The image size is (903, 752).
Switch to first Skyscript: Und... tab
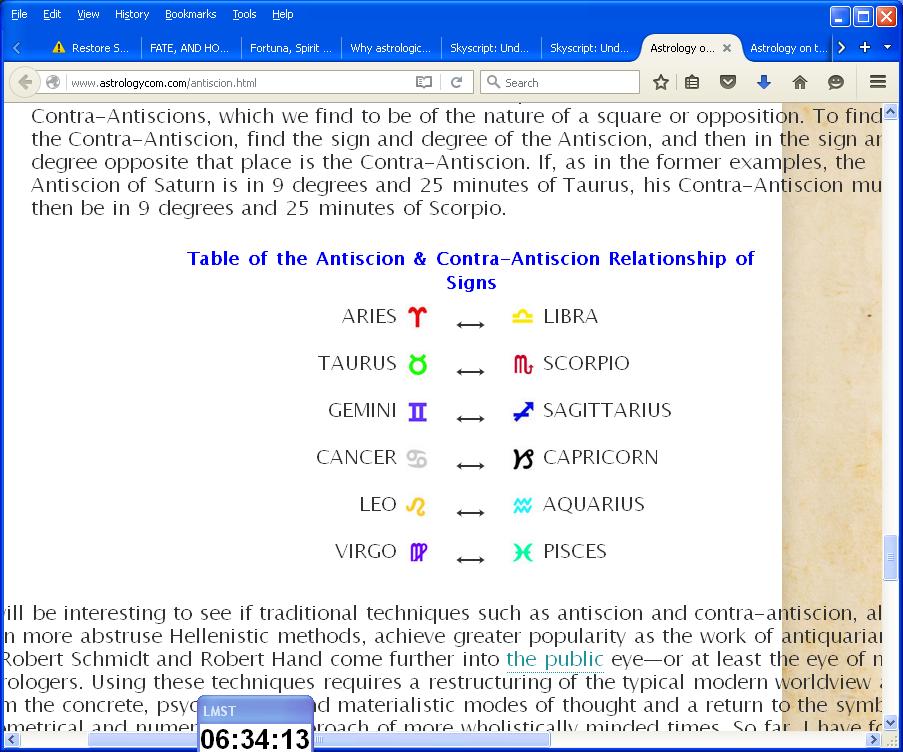[x=490, y=48]
